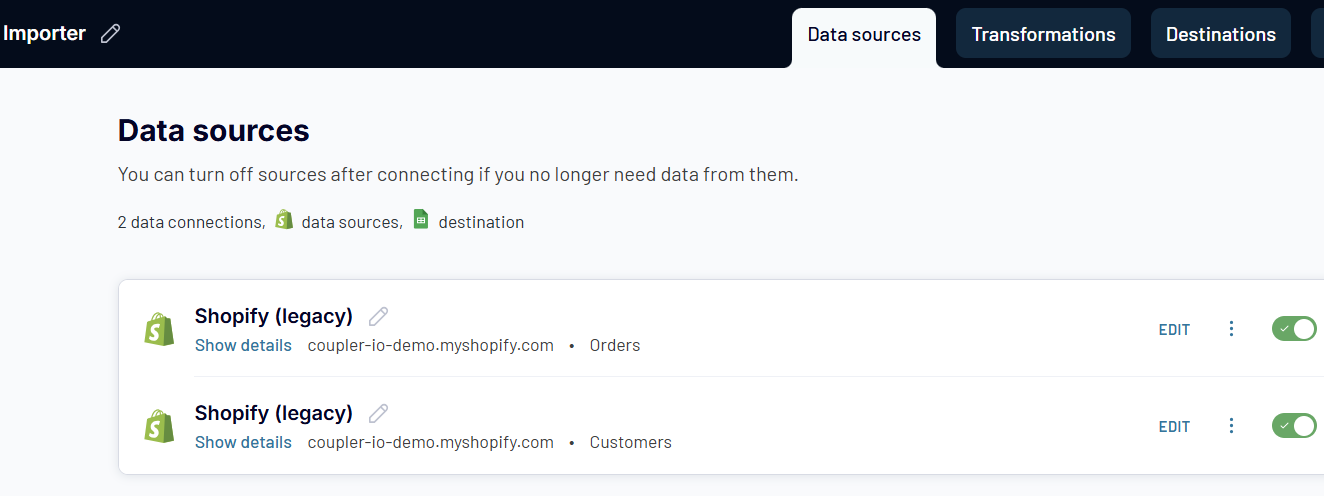
Task: Click the Importer title text
Action: tap(44, 33)
